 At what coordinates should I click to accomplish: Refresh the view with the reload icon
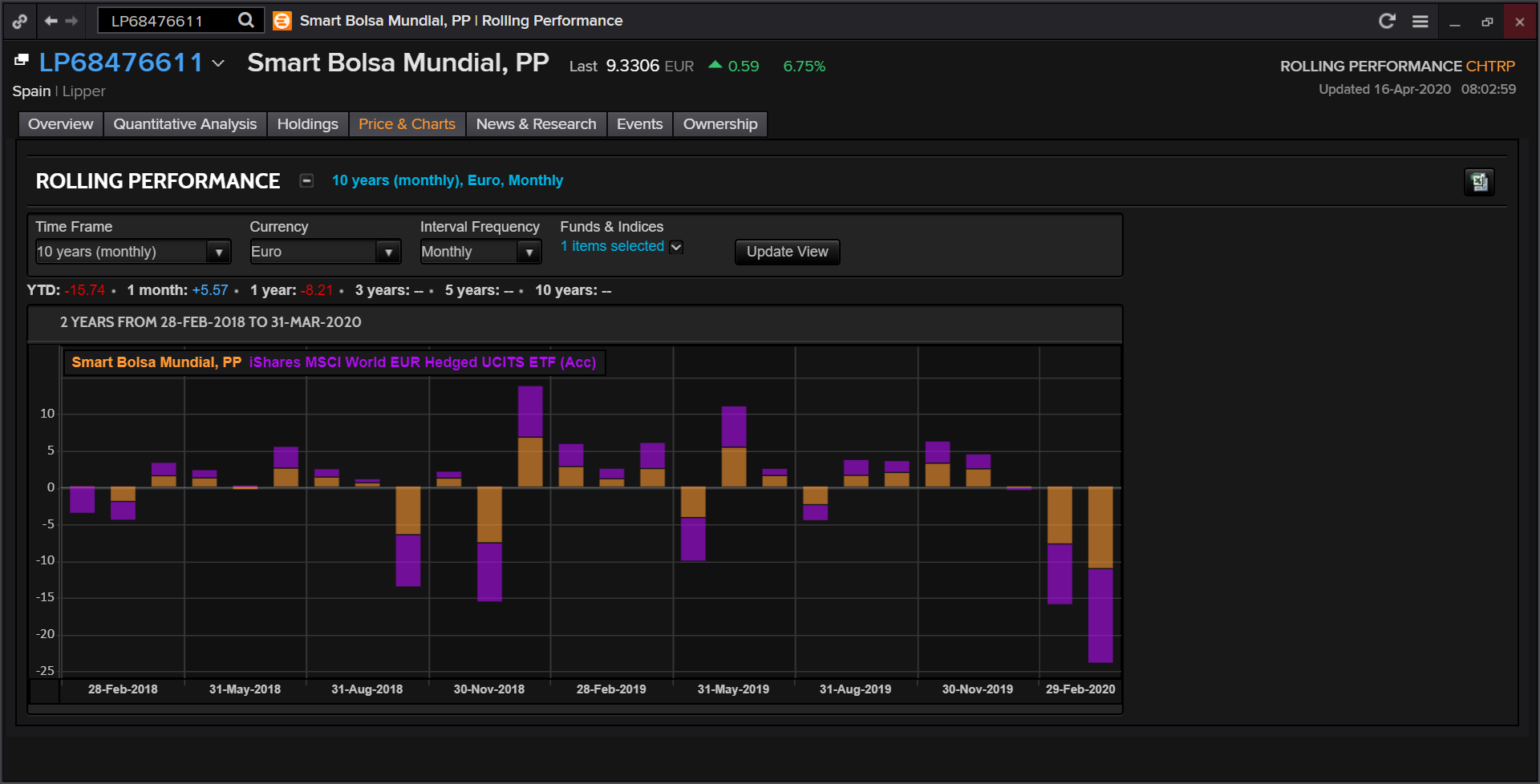point(1387,21)
